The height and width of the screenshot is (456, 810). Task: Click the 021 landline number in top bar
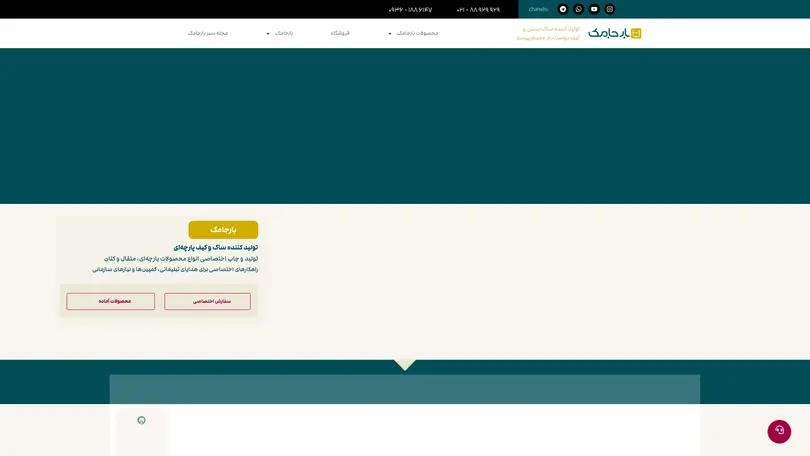coord(478,9)
